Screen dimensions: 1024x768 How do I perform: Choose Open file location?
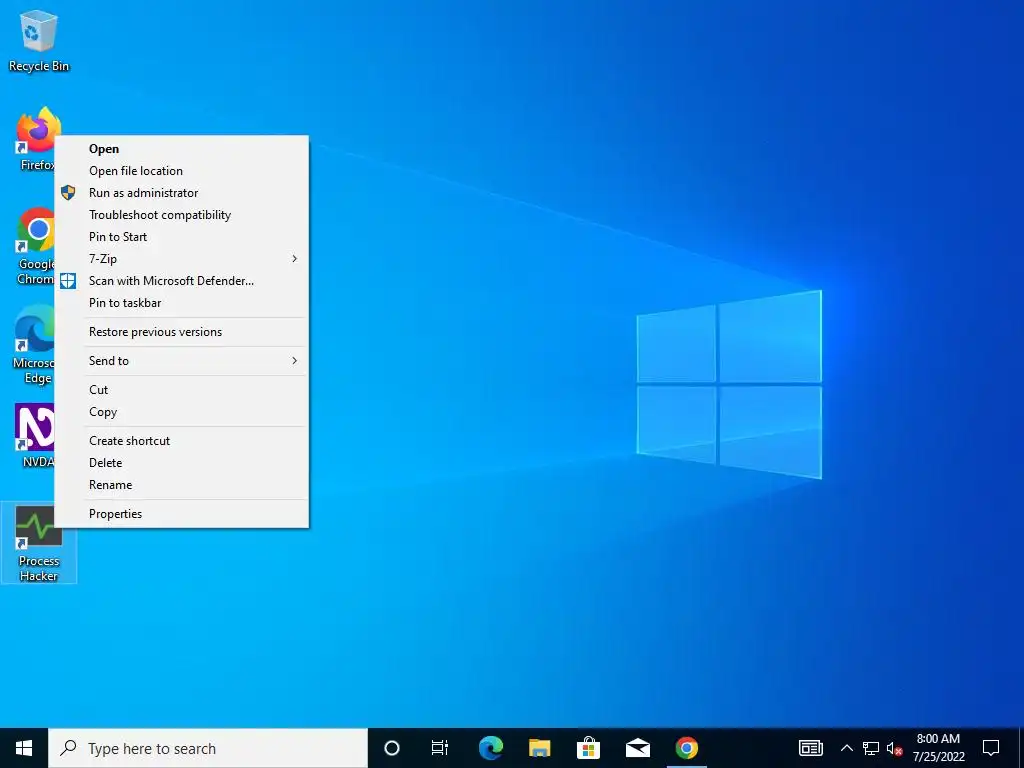pyautogui.click(x=182, y=171)
